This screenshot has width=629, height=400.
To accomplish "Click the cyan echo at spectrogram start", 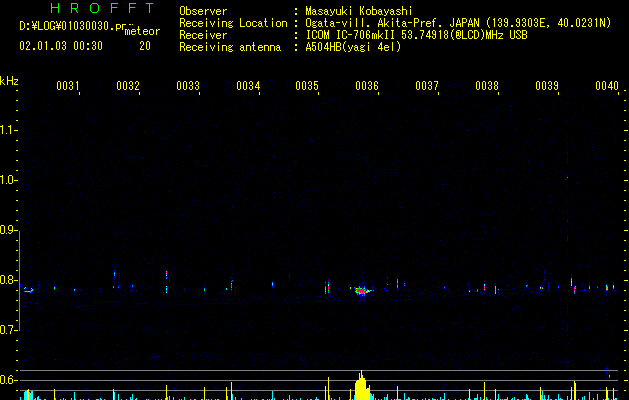I will coord(28,290).
